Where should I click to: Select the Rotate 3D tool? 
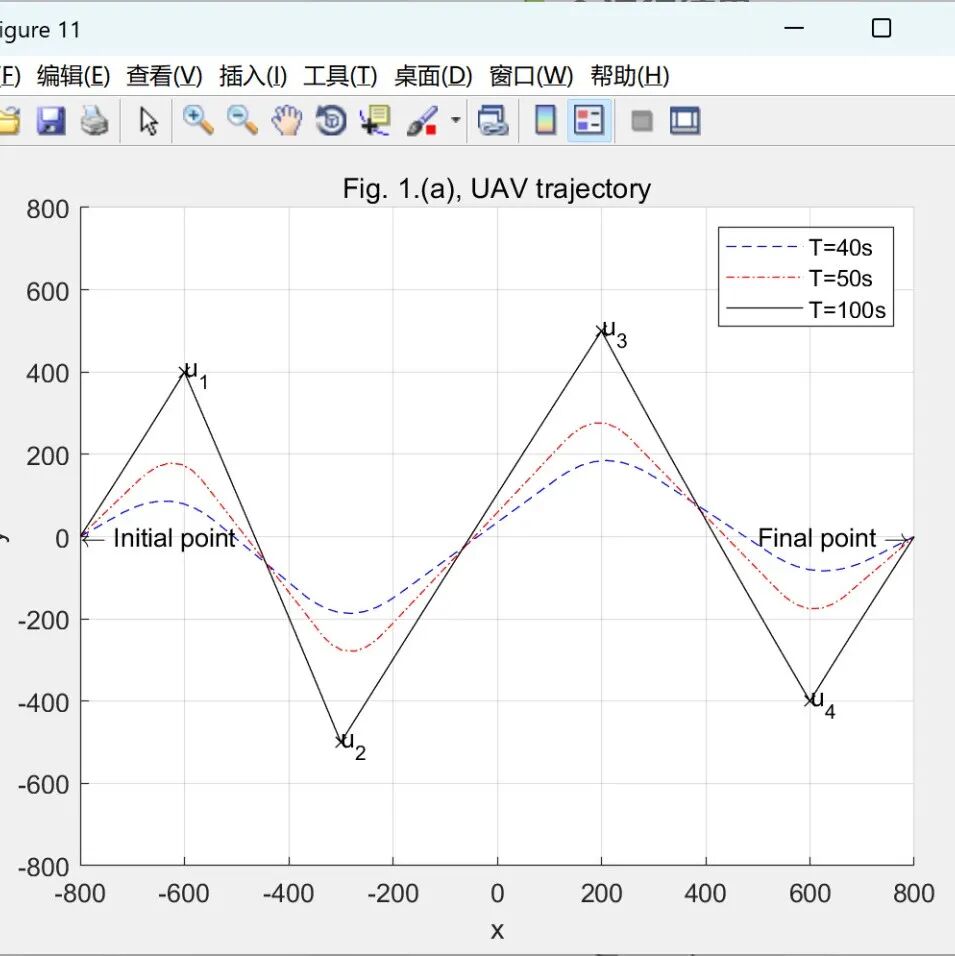tap(331, 120)
